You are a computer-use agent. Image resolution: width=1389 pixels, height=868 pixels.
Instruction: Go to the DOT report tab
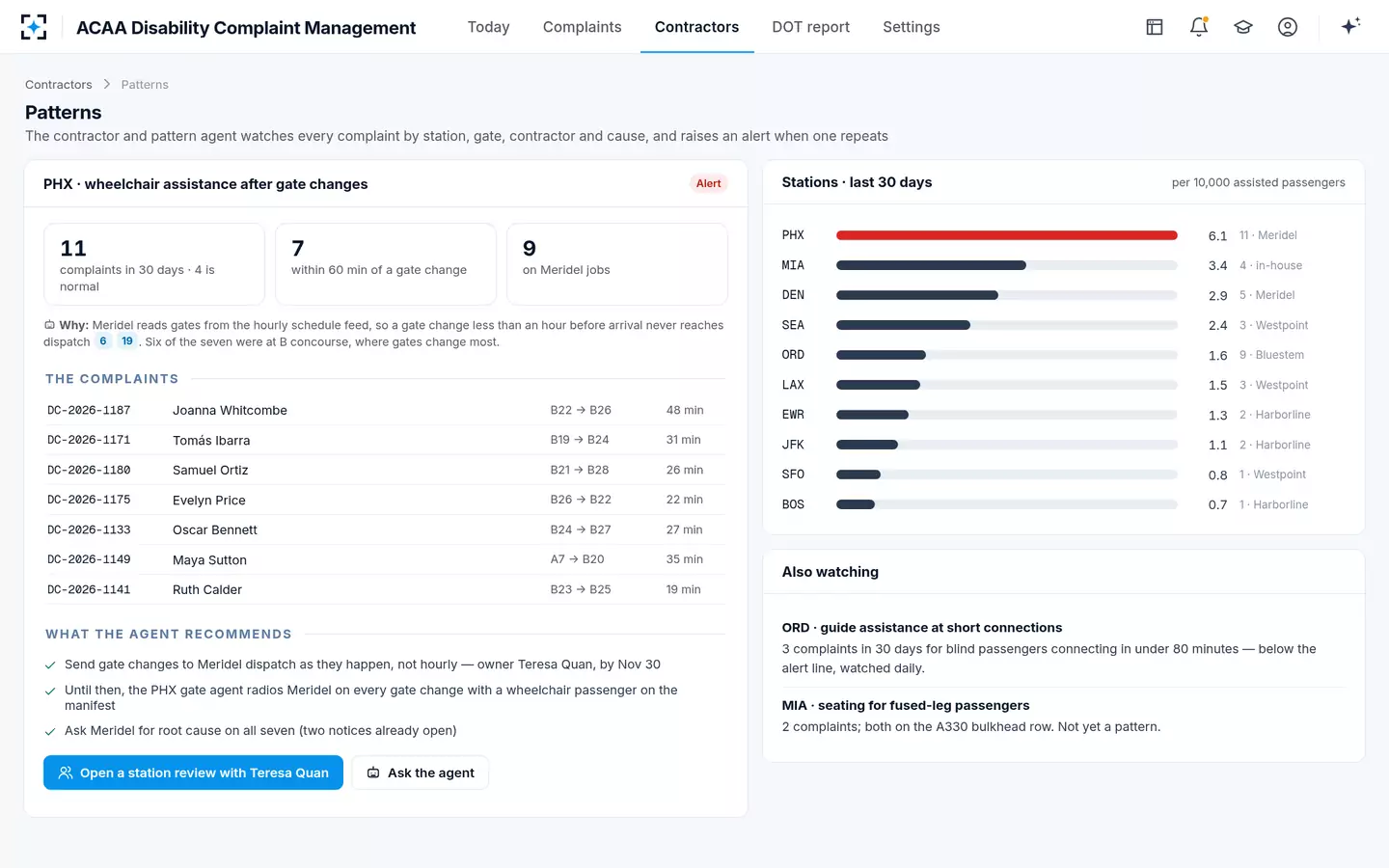pos(810,27)
